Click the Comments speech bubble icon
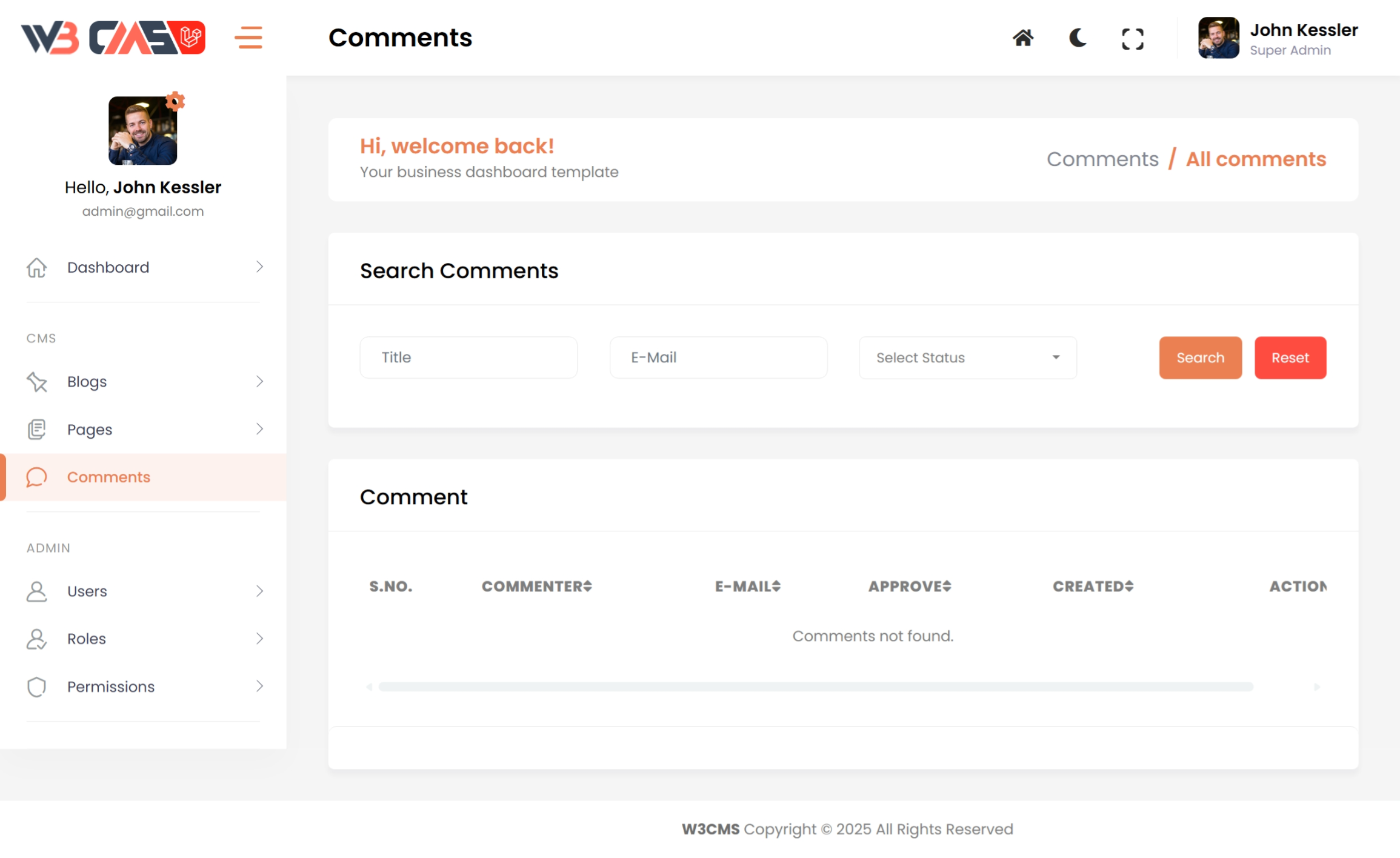This screenshot has height=858, width=1400. pyautogui.click(x=37, y=477)
